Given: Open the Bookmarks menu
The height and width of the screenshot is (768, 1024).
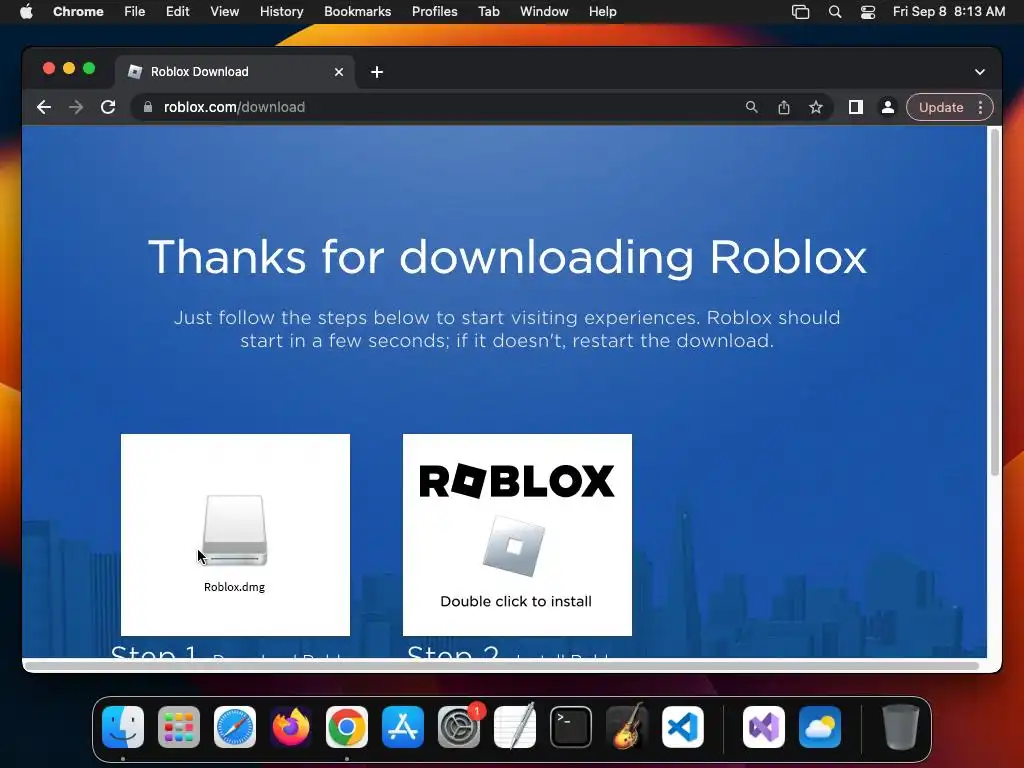Looking at the screenshot, I should (x=357, y=12).
